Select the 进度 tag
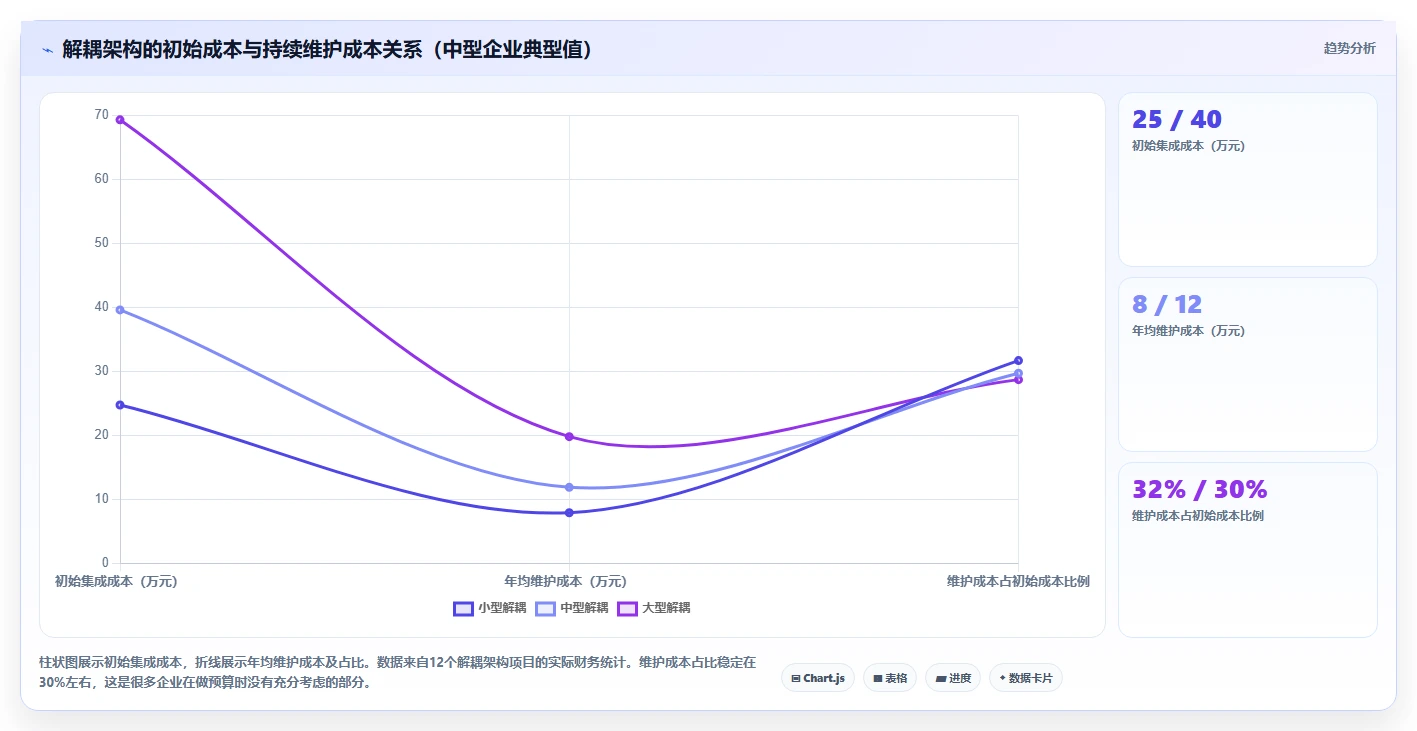 [952, 678]
